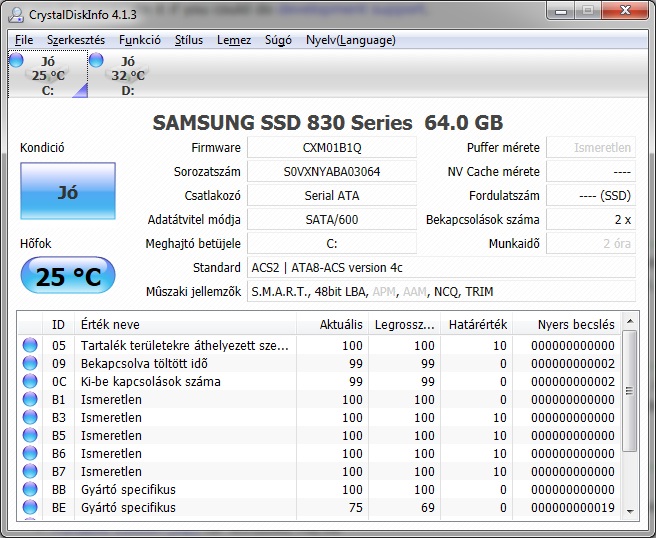Click the Firmware value CXM01B1Q

pos(332,148)
